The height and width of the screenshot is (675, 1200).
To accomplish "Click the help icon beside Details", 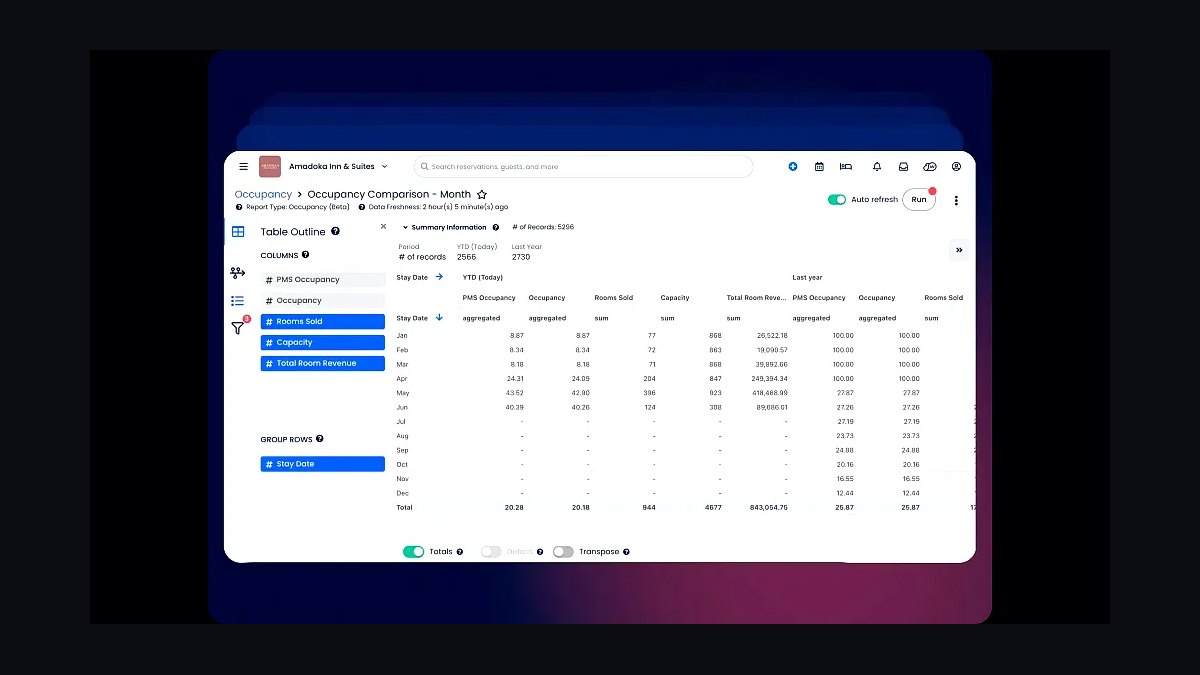I will coord(540,552).
